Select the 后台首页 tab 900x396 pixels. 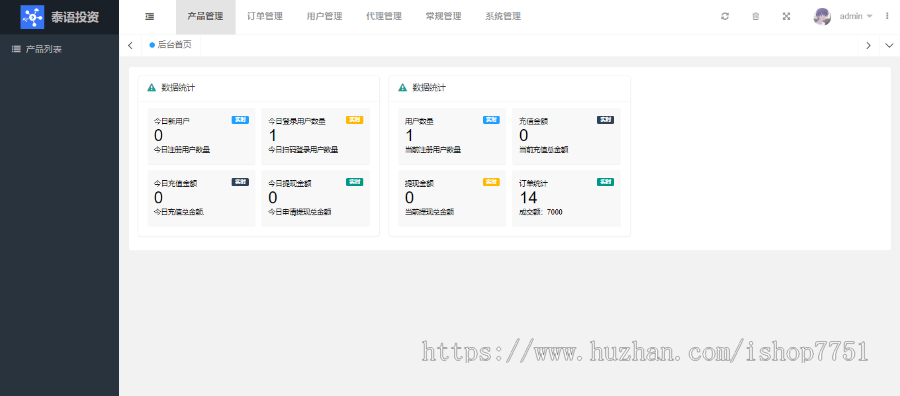tap(170, 45)
